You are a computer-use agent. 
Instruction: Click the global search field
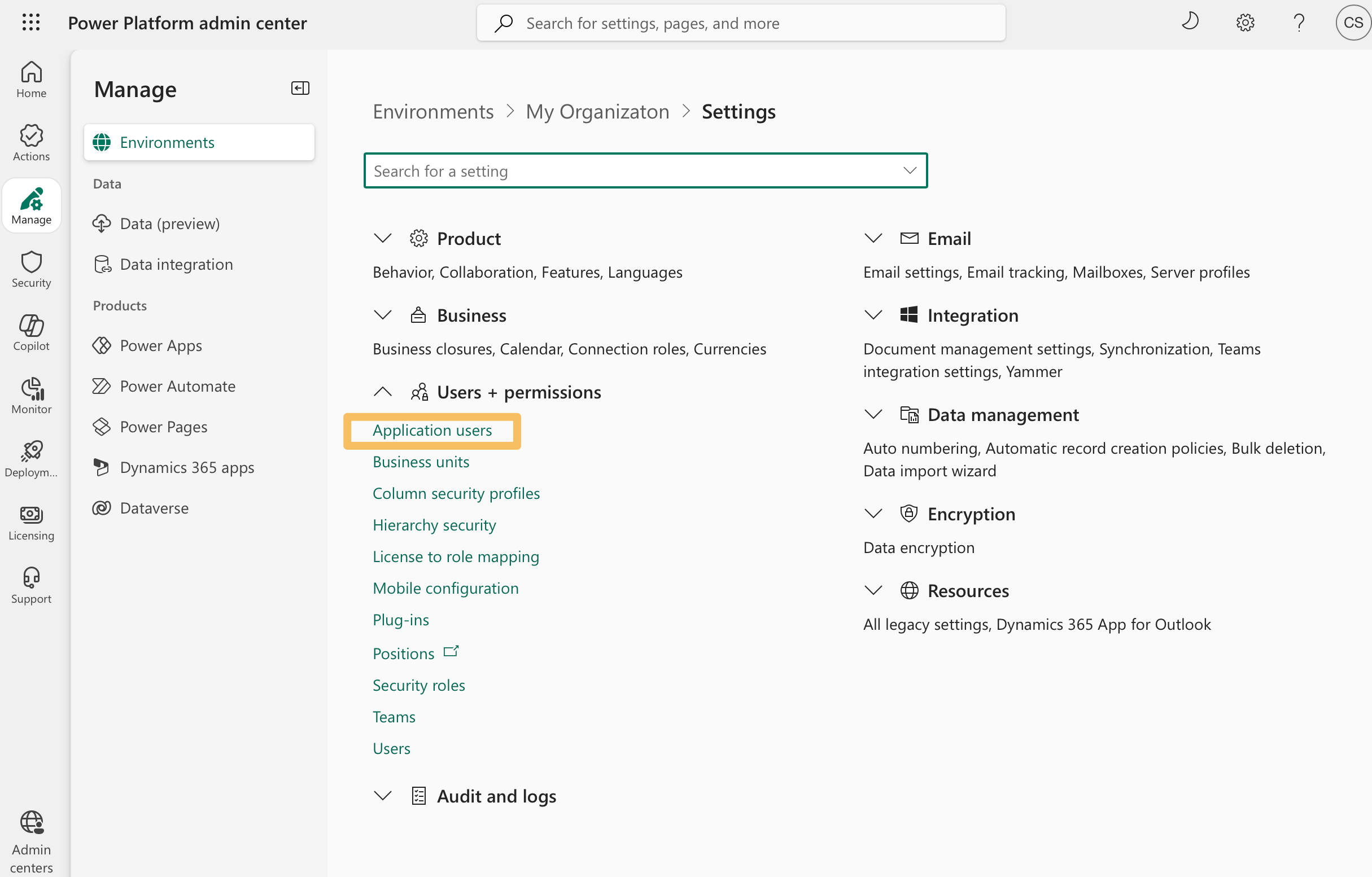point(741,23)
